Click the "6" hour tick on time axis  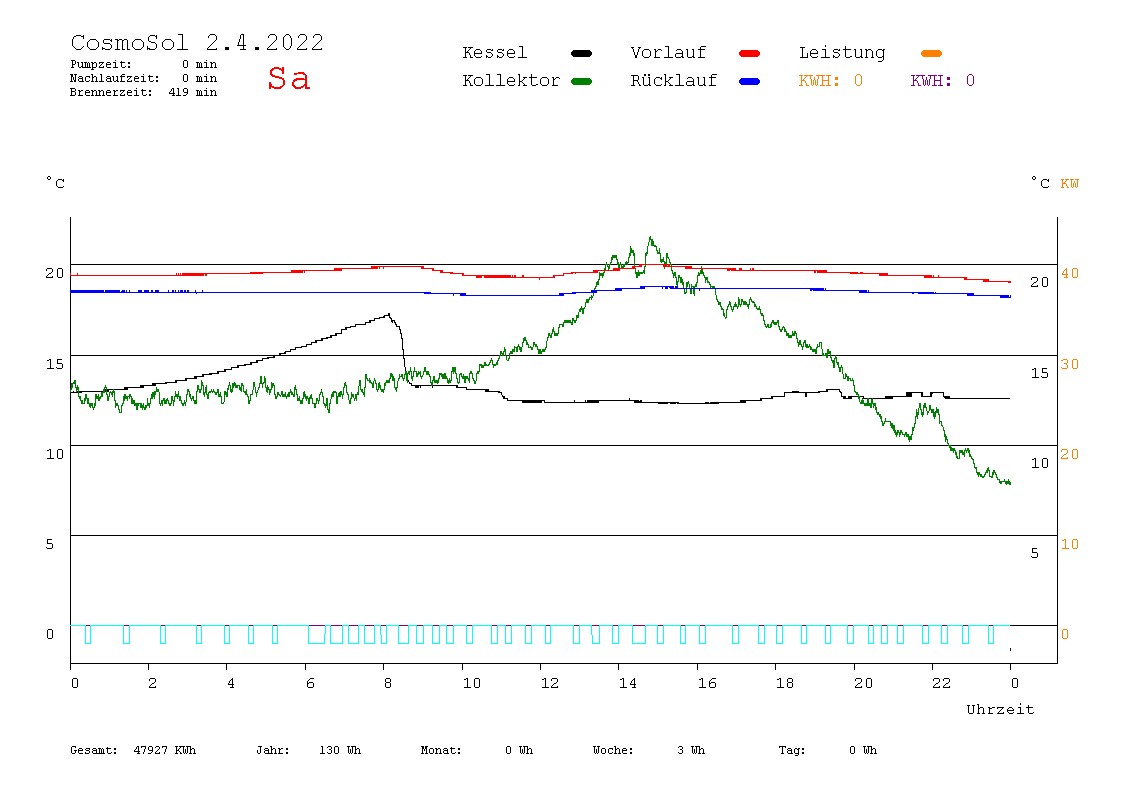click(310, 683)
